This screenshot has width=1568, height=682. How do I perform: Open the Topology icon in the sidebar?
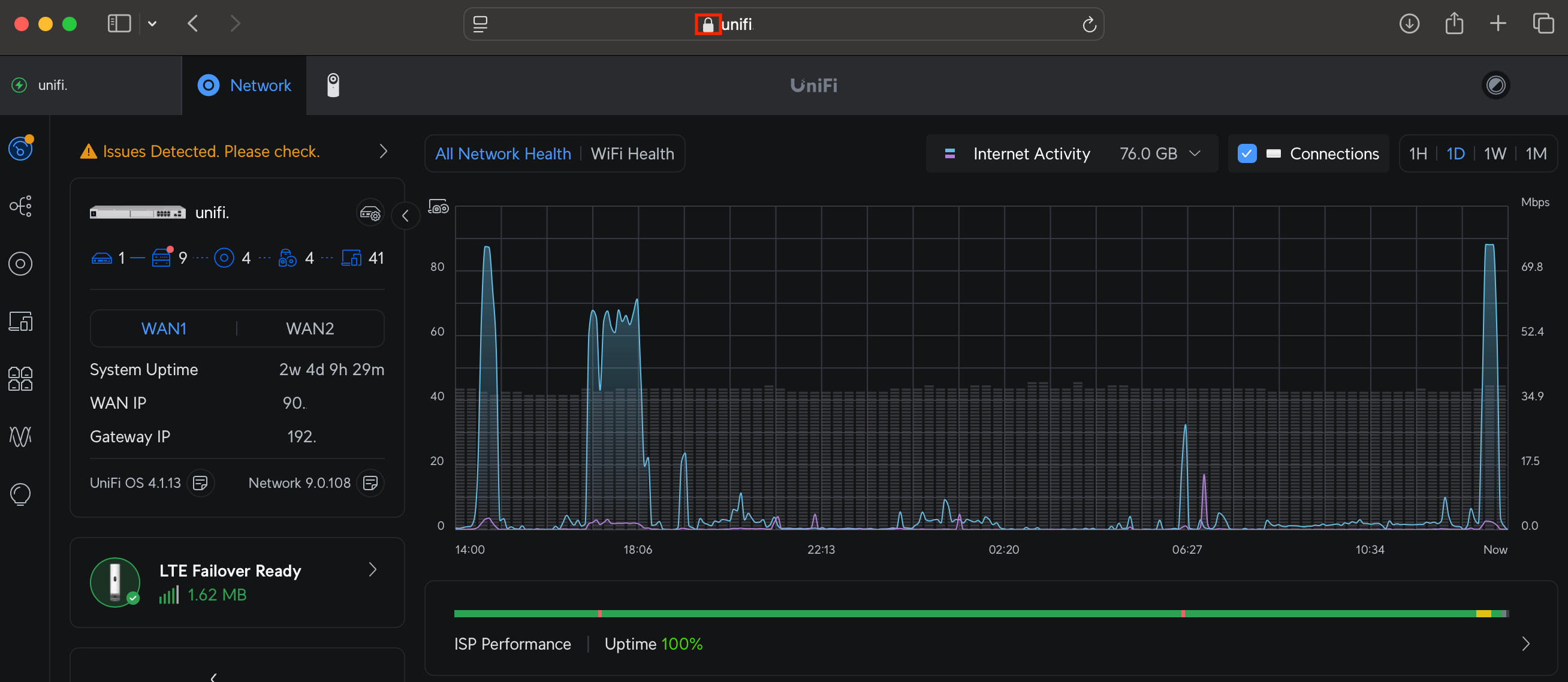click(x=20, y=206)
